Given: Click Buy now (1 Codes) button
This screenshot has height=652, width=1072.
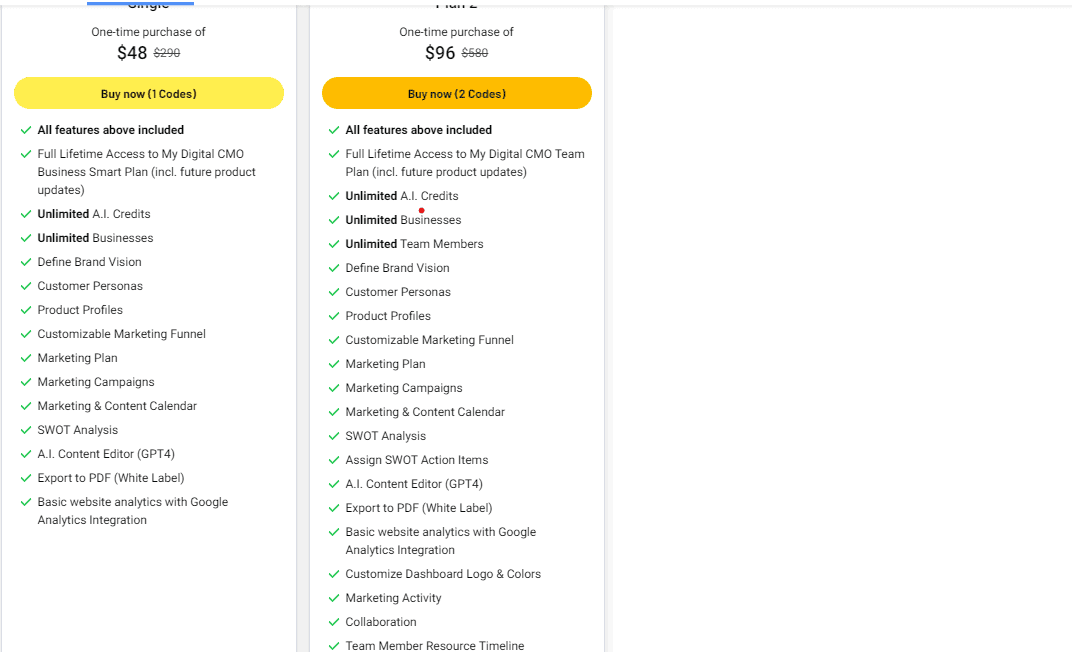Looking at the screenshot, I should 148,93.
